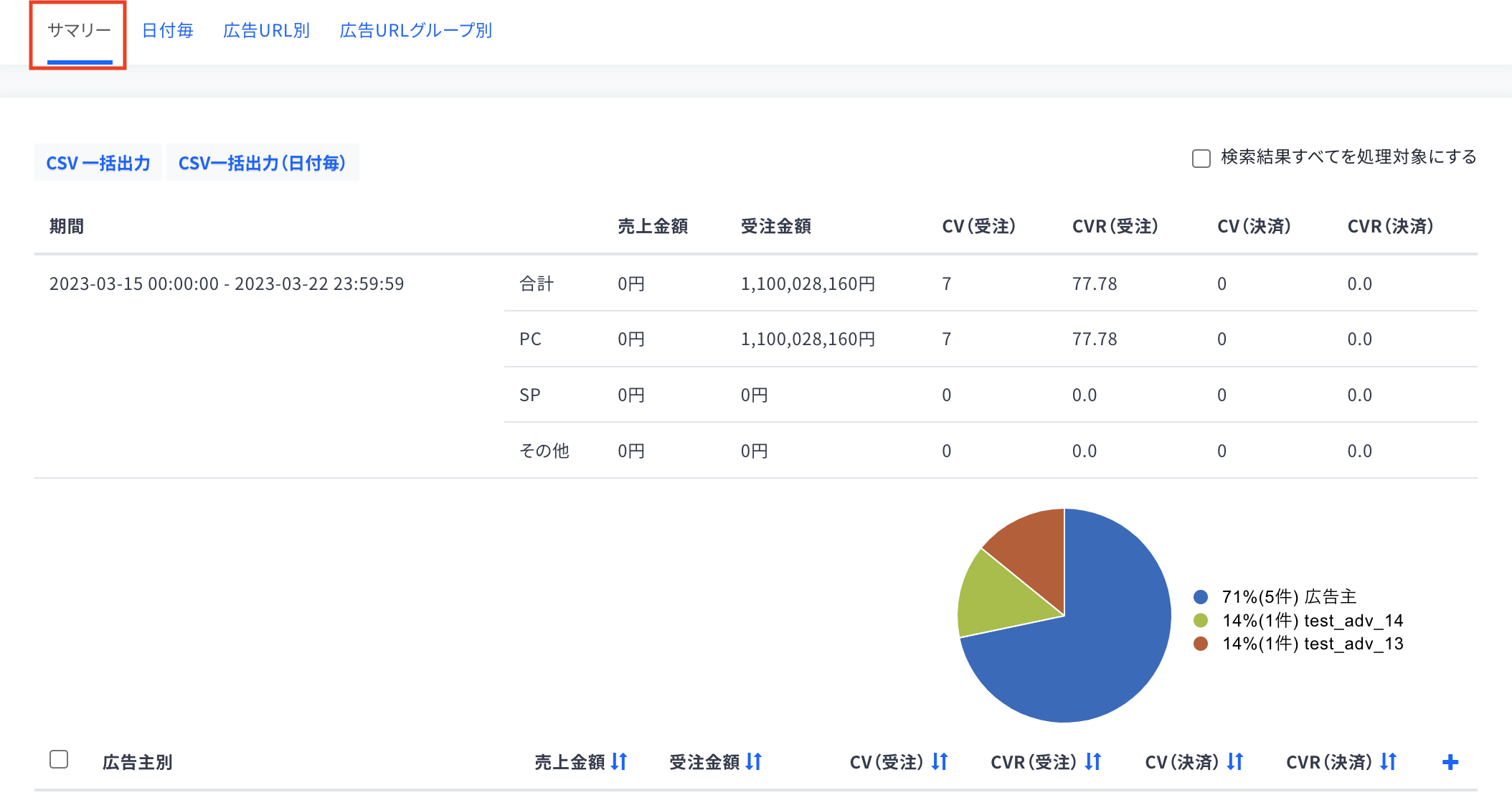This screenshot has height=808, width=1512.
Task: Click the CSV一括出力 button
Action: click(98, 163)
